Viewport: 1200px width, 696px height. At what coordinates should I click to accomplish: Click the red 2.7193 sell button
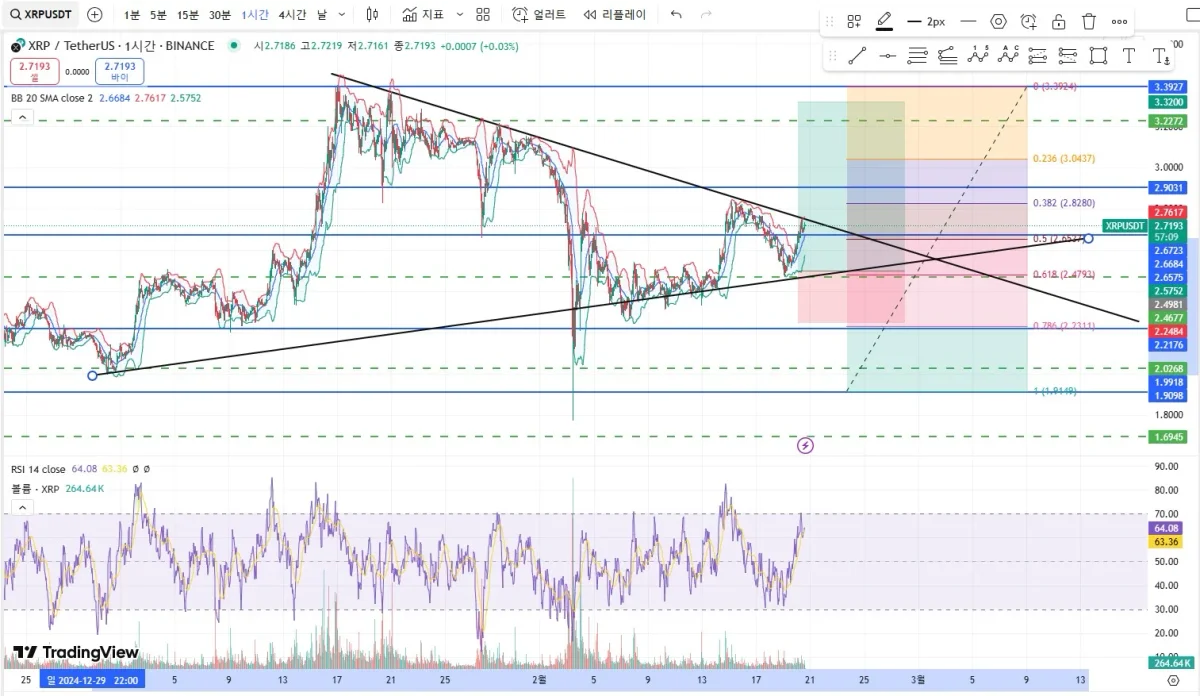(34, 70)
